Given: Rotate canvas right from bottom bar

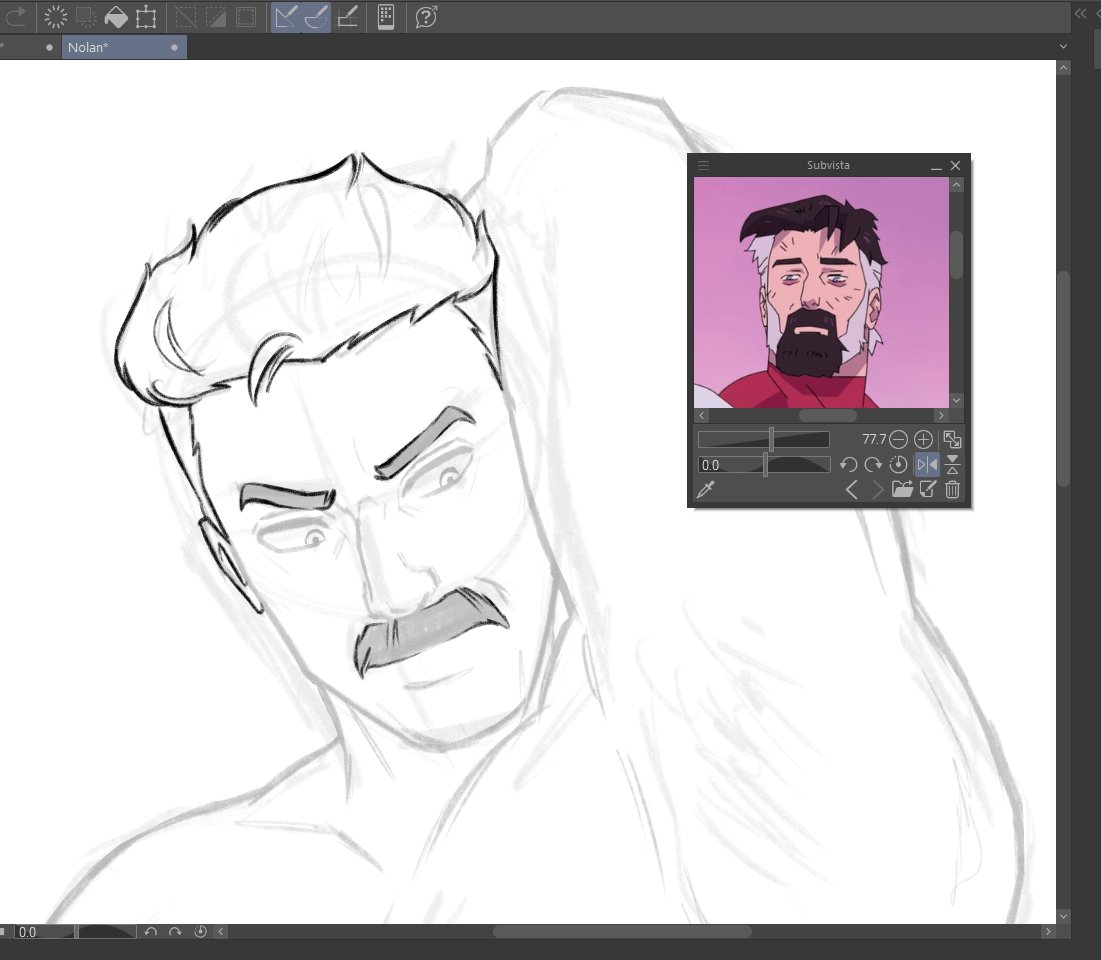Looking at the screenshot, I should tap(175, 932).
